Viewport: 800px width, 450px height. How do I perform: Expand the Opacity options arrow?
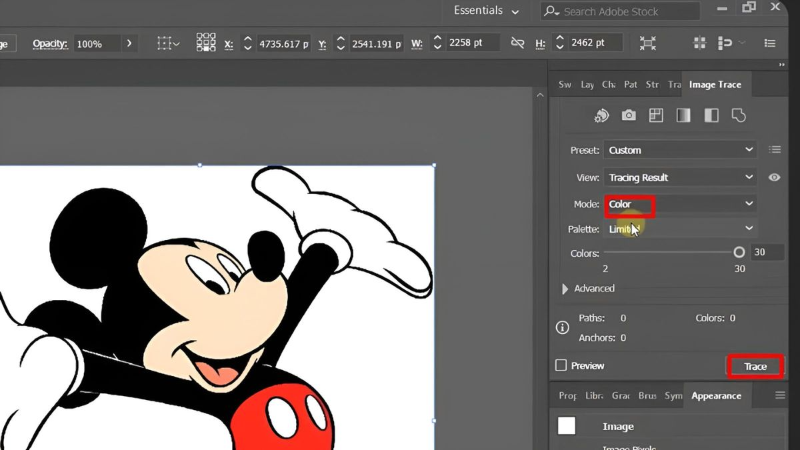[x=129, y=43]
